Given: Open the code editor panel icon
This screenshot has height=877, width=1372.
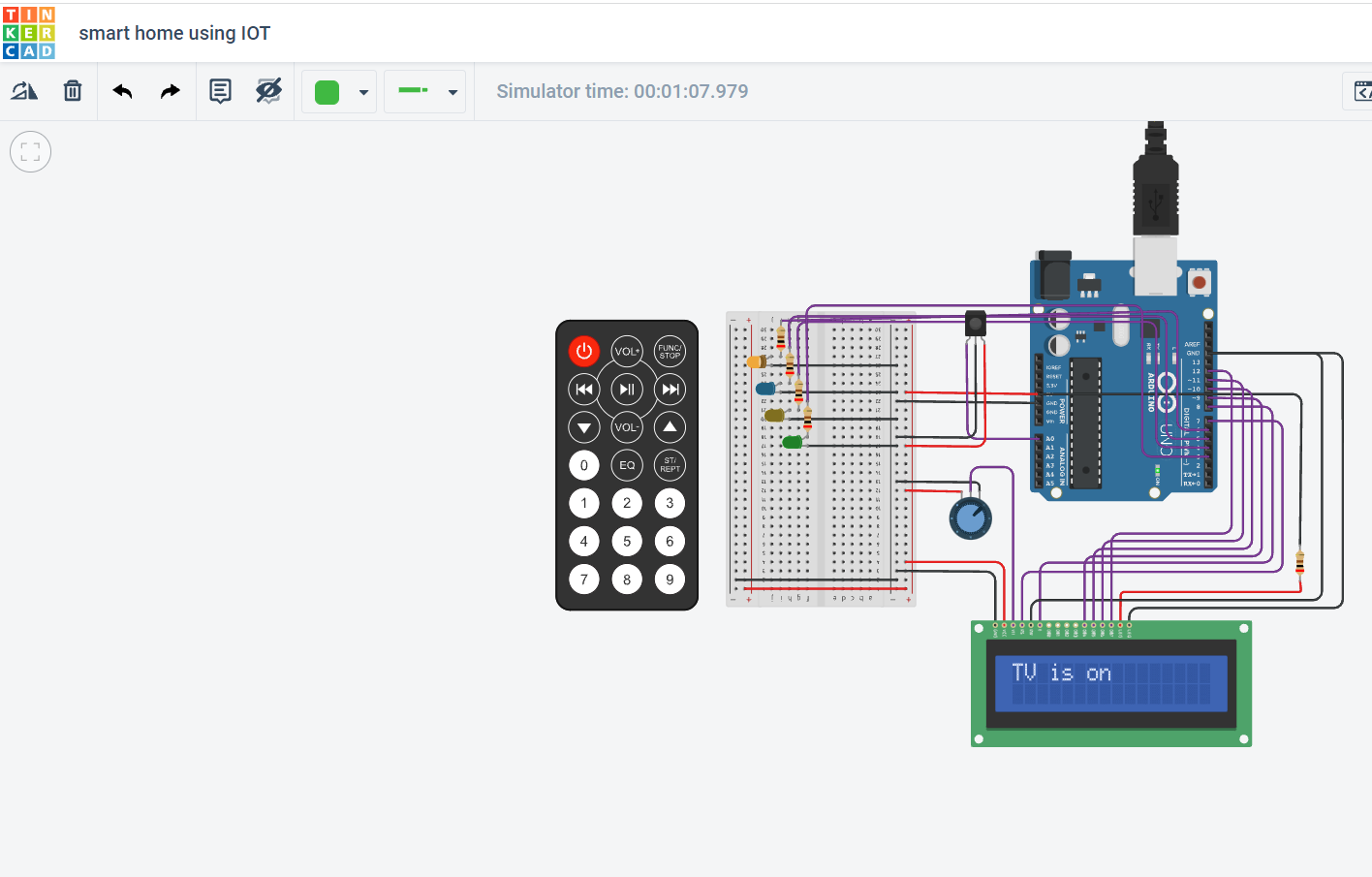Looking at the screenshot, I should [x=1361, y=91].
